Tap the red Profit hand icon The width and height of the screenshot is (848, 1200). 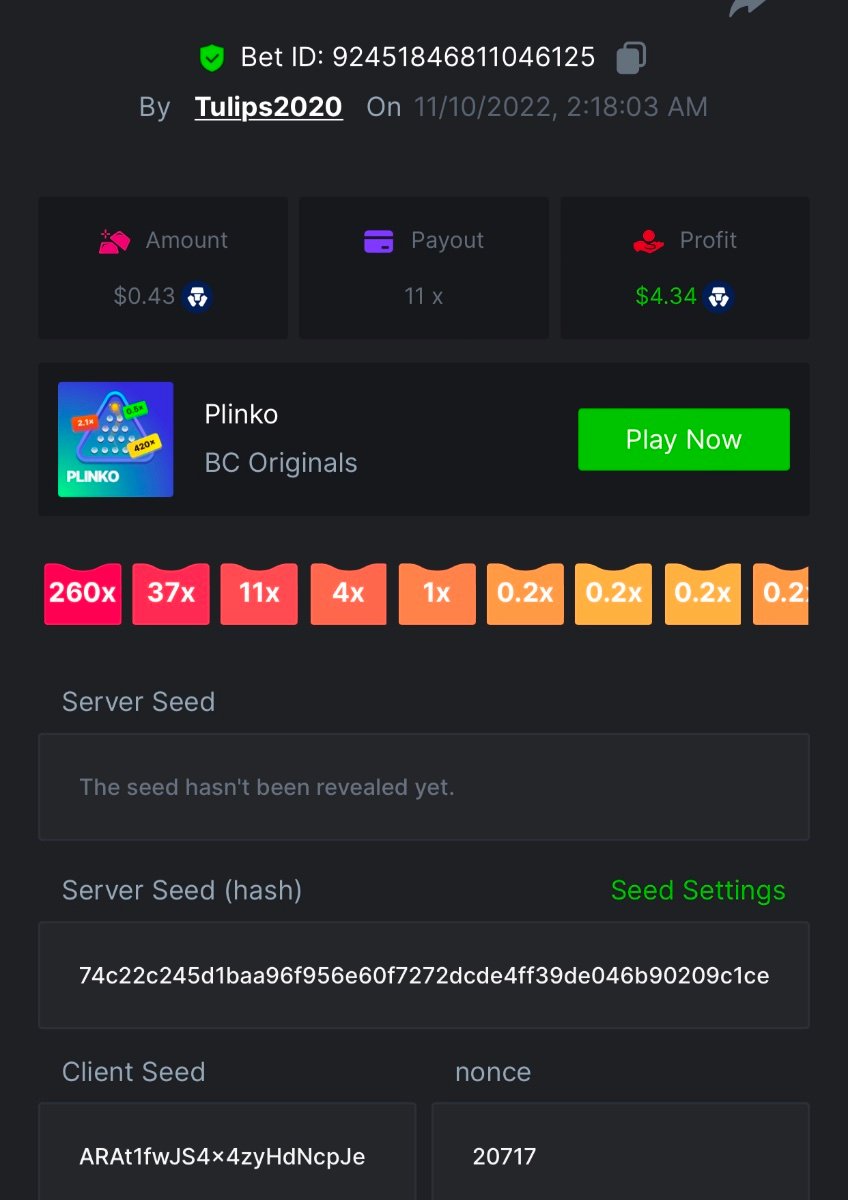tap(649, 241)
